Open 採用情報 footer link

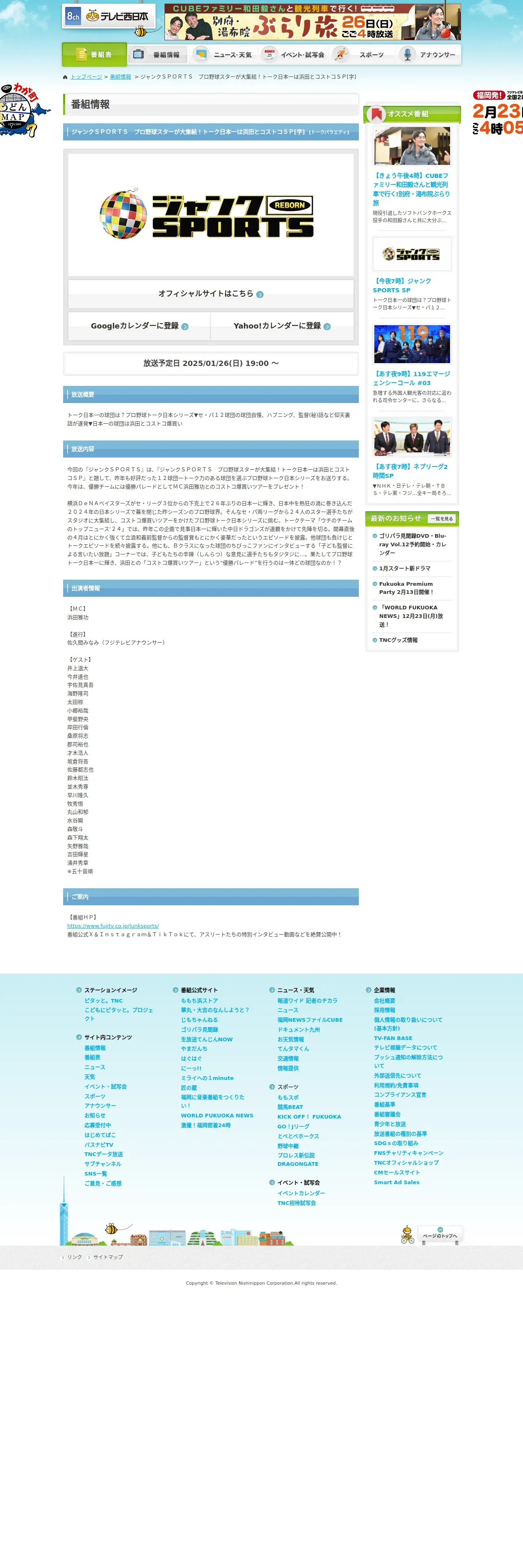point(384,1010)
